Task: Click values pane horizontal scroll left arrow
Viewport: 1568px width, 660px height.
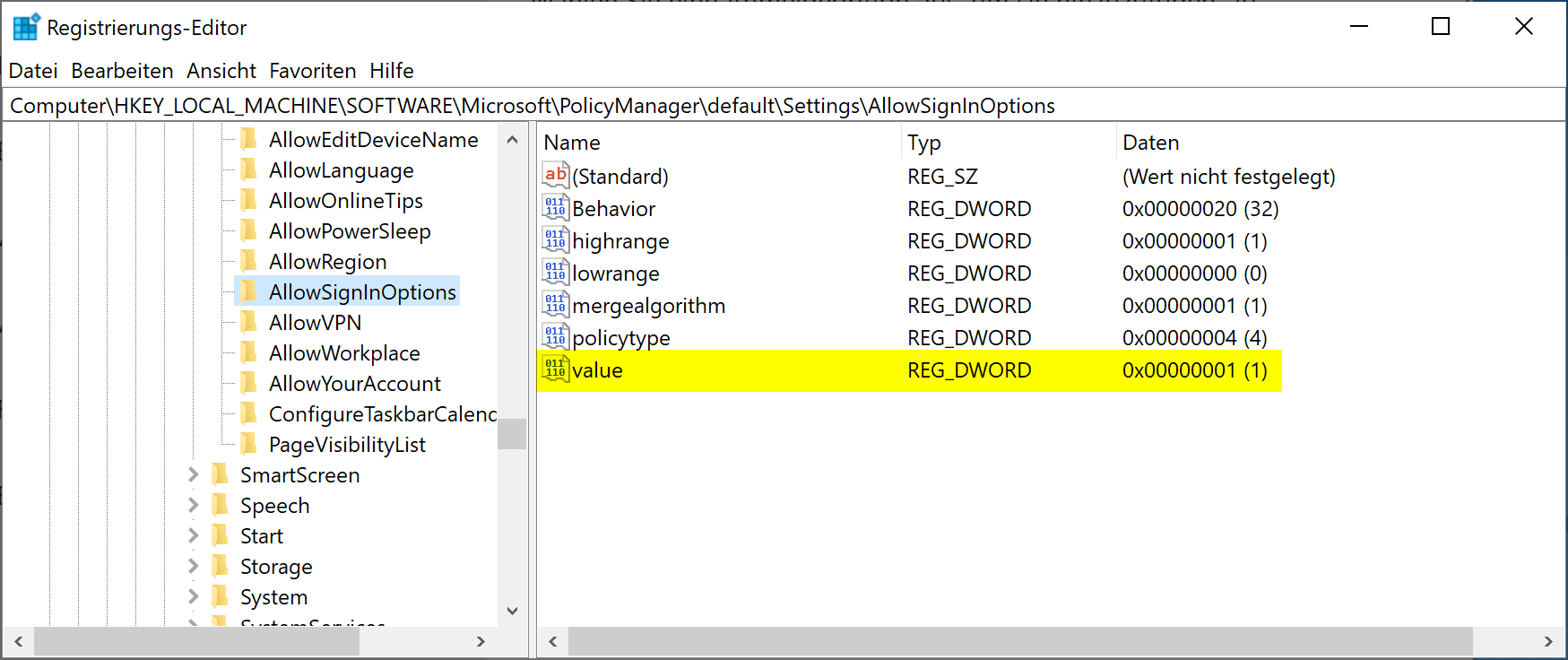Action: pos(552,641)
